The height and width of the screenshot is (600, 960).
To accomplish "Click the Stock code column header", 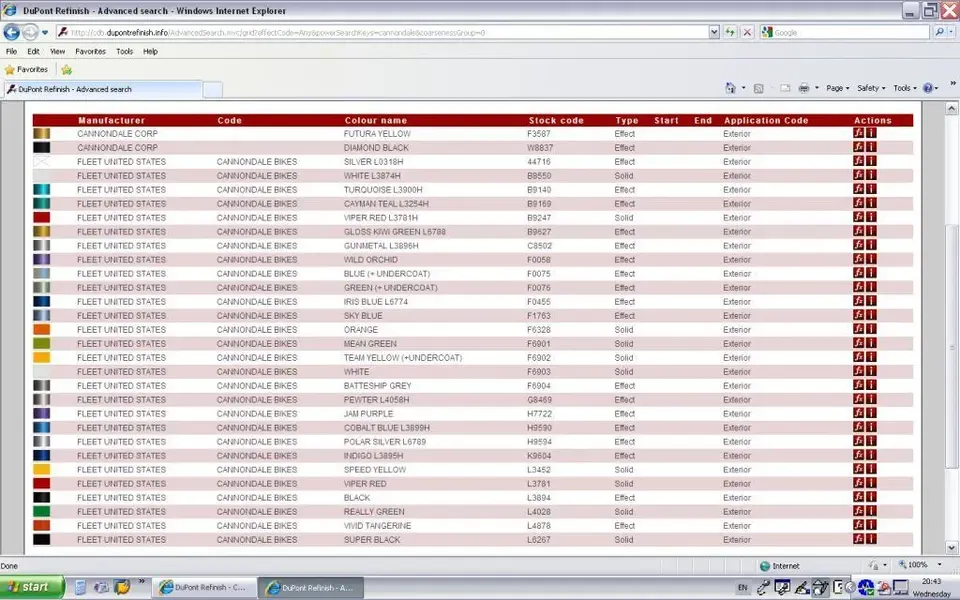I will (556, 121).
